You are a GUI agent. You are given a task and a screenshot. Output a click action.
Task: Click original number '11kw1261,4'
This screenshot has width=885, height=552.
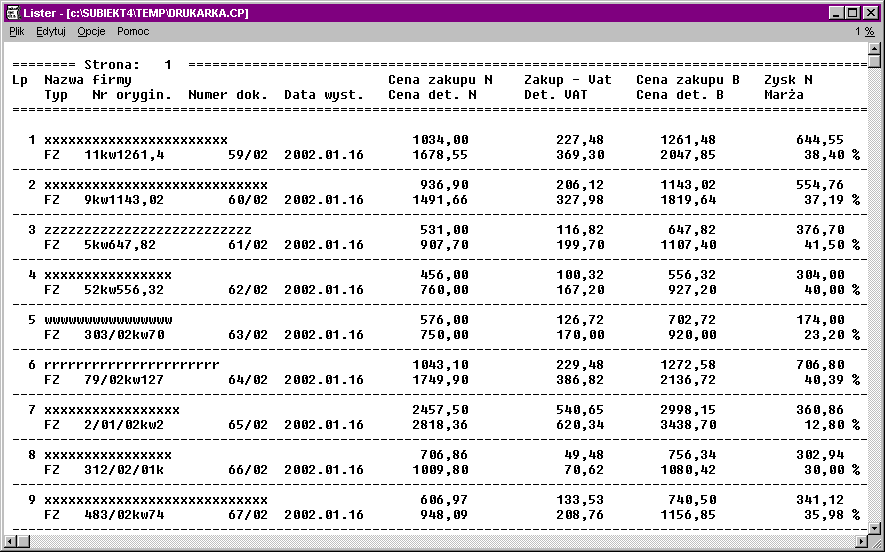(124, 155)
